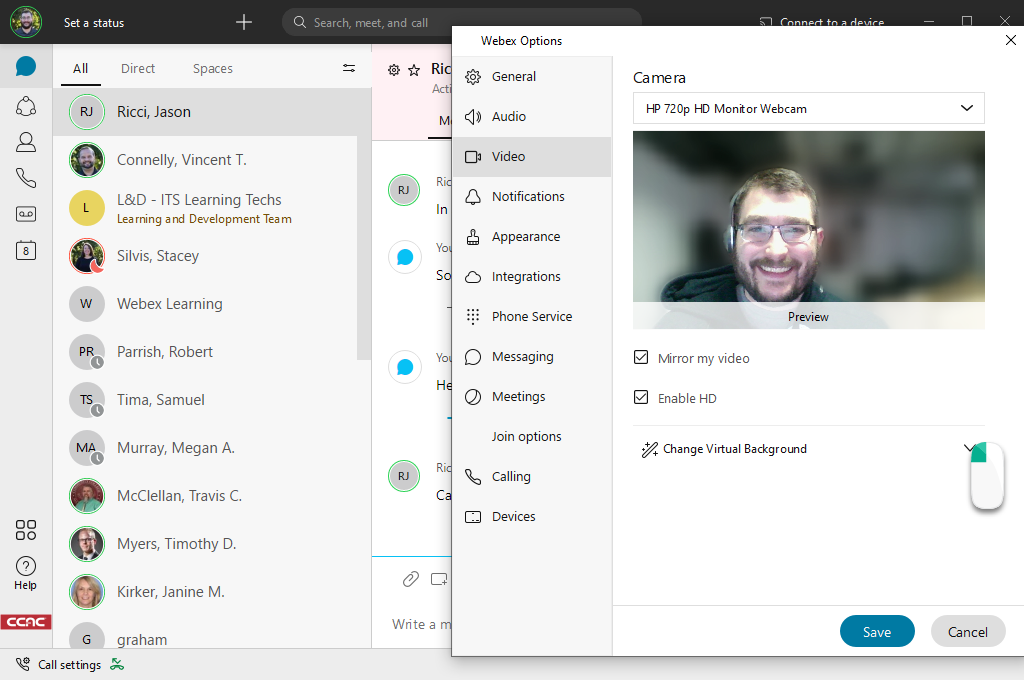Toggle the Mirror my video checkbox
The width and height of the screenshot is (1024, 680).
(641, 357)
